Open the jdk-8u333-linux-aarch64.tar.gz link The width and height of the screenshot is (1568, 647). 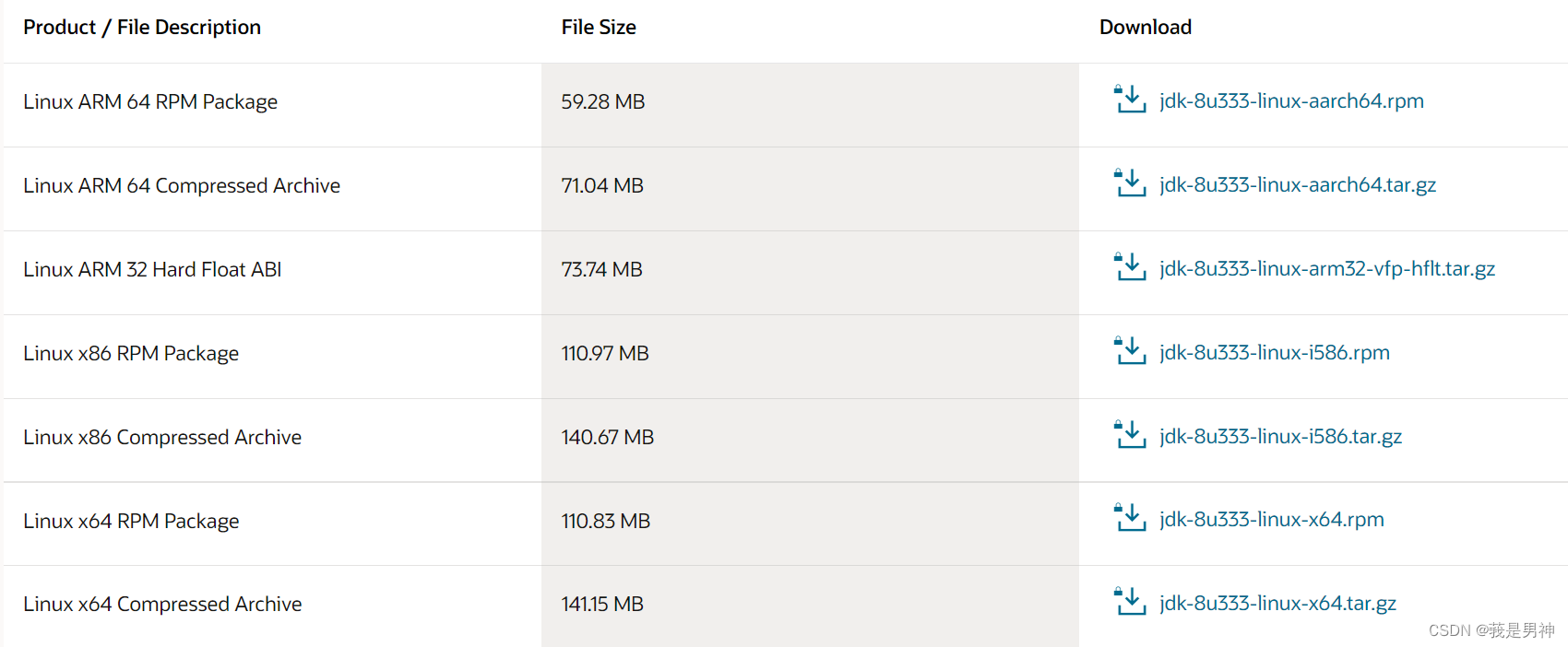pyautogui.click(x=1298, y=184)
